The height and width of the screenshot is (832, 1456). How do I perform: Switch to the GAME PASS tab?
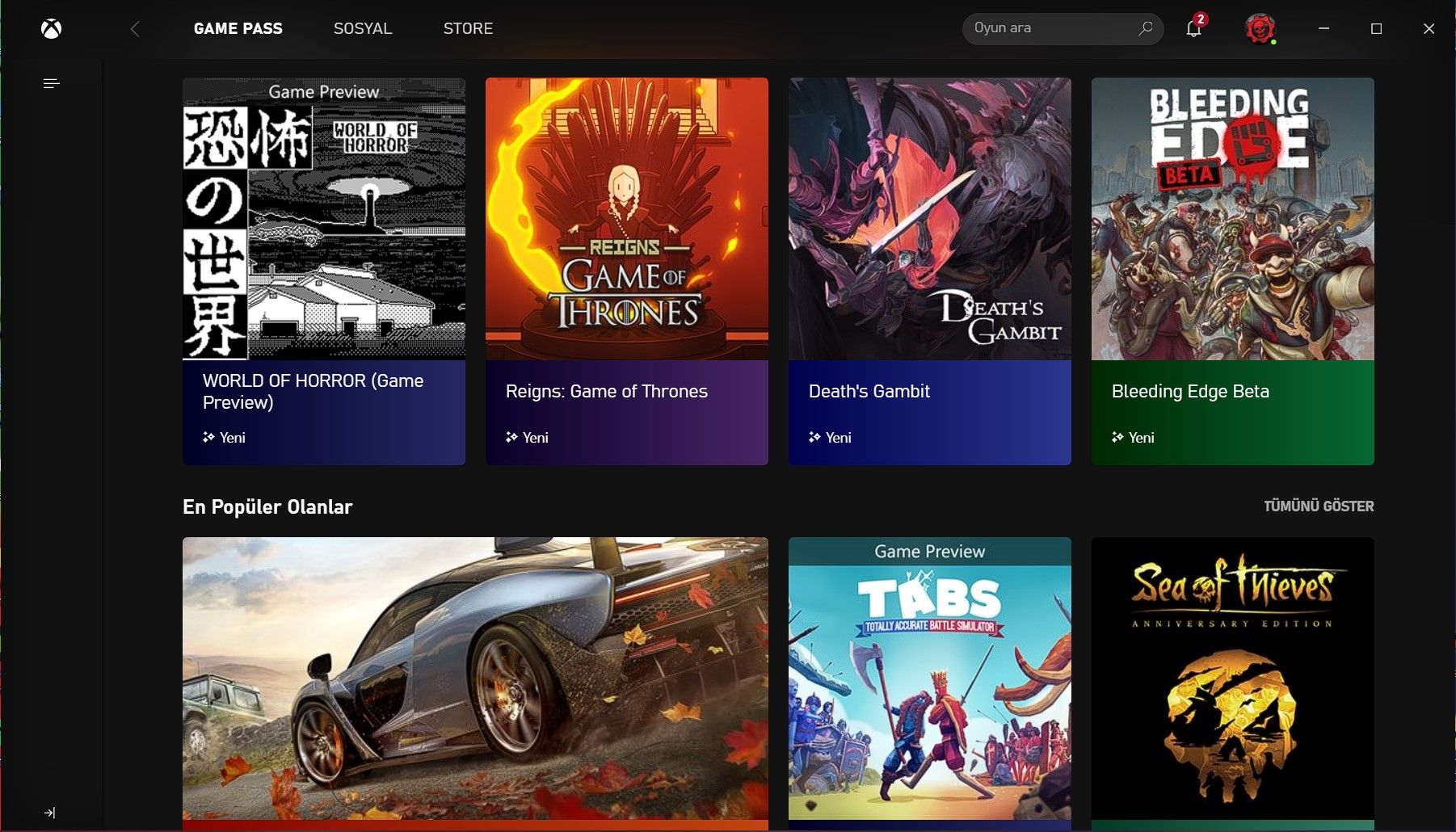(x=238, y=28)
